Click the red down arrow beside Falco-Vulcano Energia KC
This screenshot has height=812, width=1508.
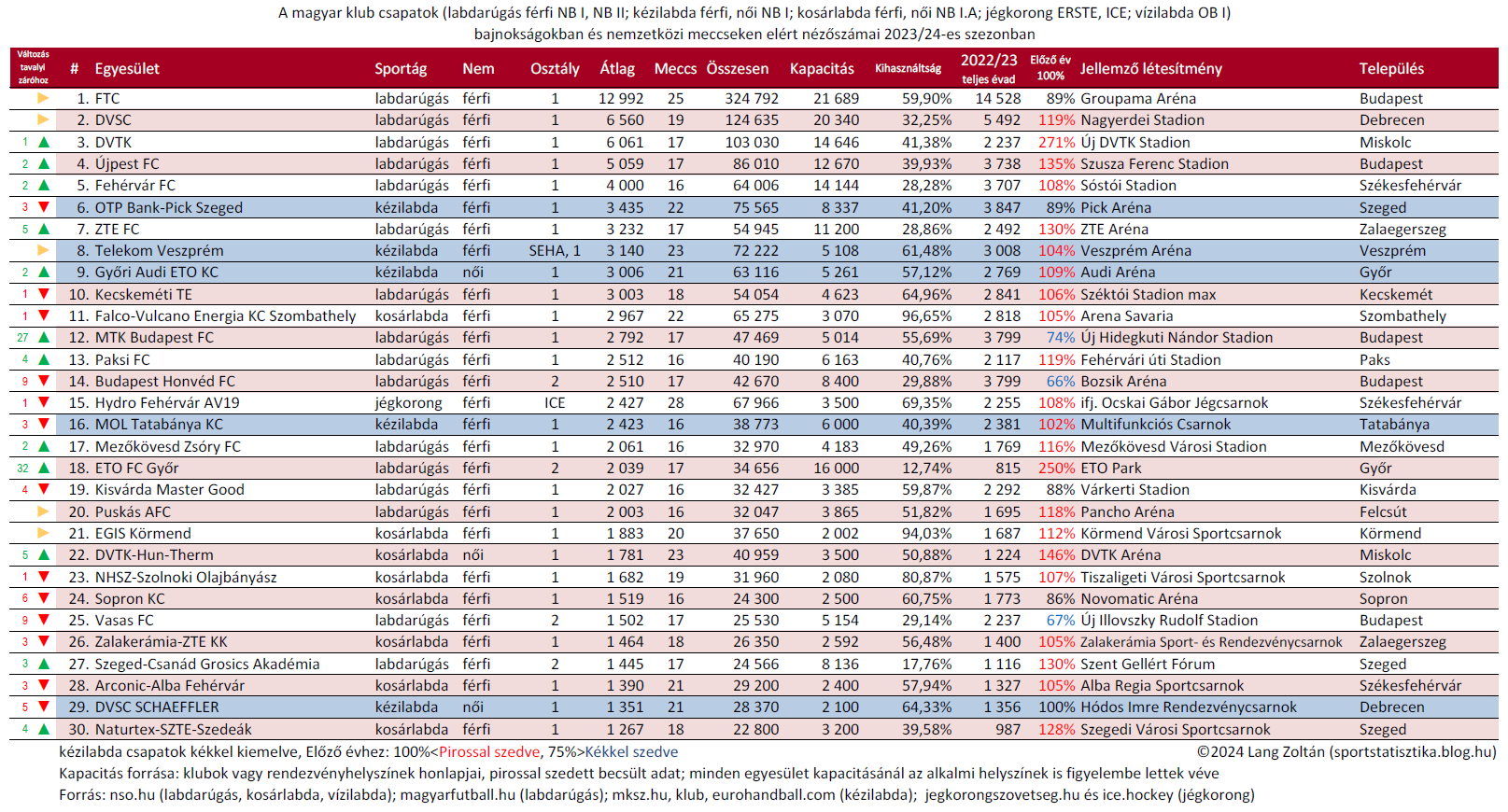pos(43,315)
